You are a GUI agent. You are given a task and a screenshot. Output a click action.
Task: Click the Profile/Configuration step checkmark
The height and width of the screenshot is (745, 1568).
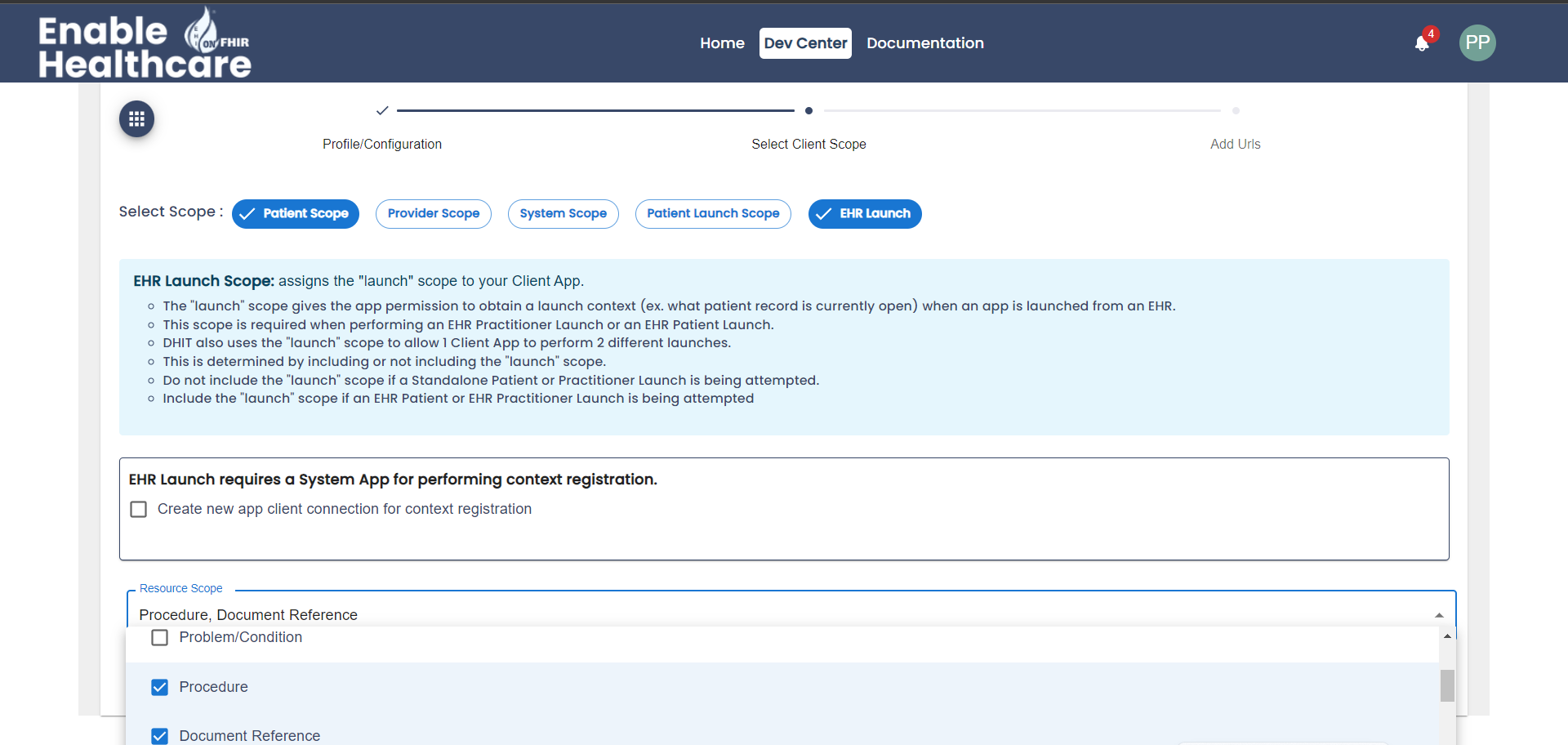tap(381, 110)
